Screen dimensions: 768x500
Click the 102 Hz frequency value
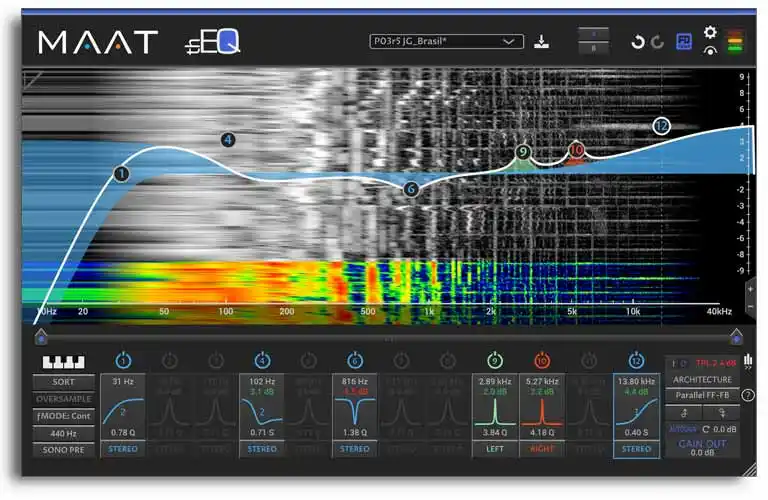click(x=262, y=381)
